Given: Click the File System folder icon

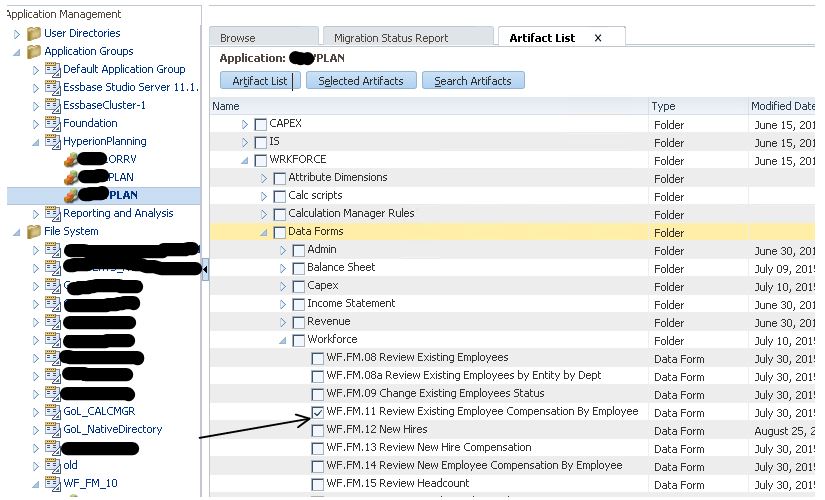Looking at the screenshot, I should 34,231.
